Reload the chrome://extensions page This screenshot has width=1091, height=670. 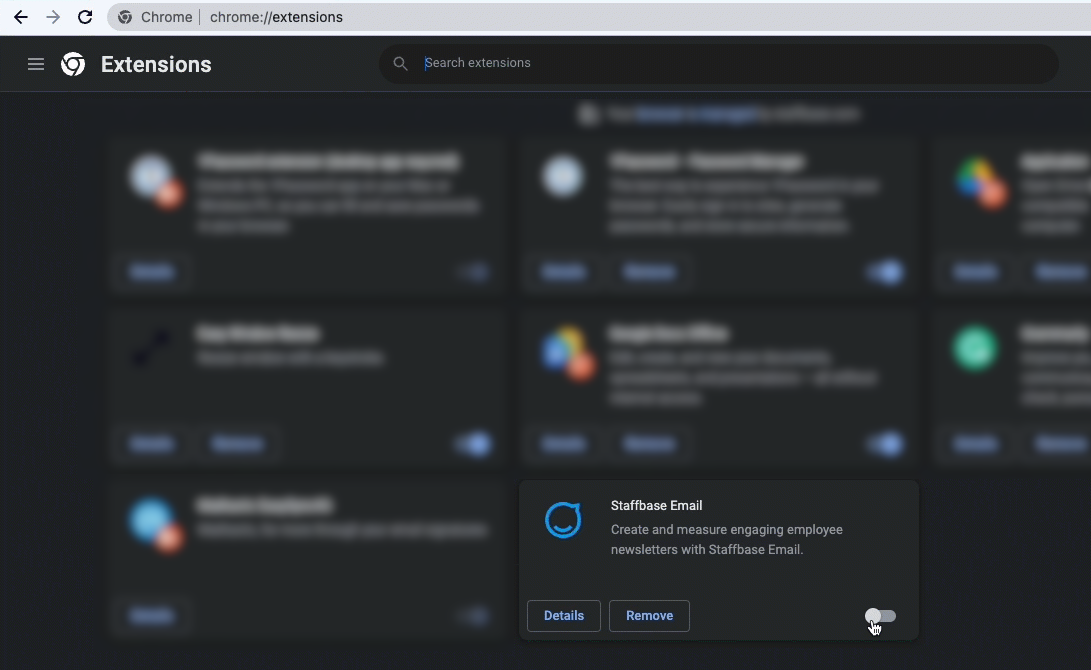click(x=85, y=17)
